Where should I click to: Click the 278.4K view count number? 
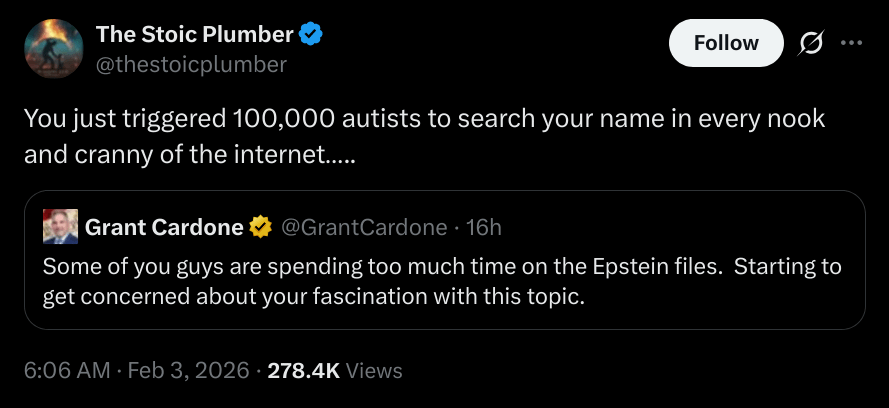(x=304, y=370)
